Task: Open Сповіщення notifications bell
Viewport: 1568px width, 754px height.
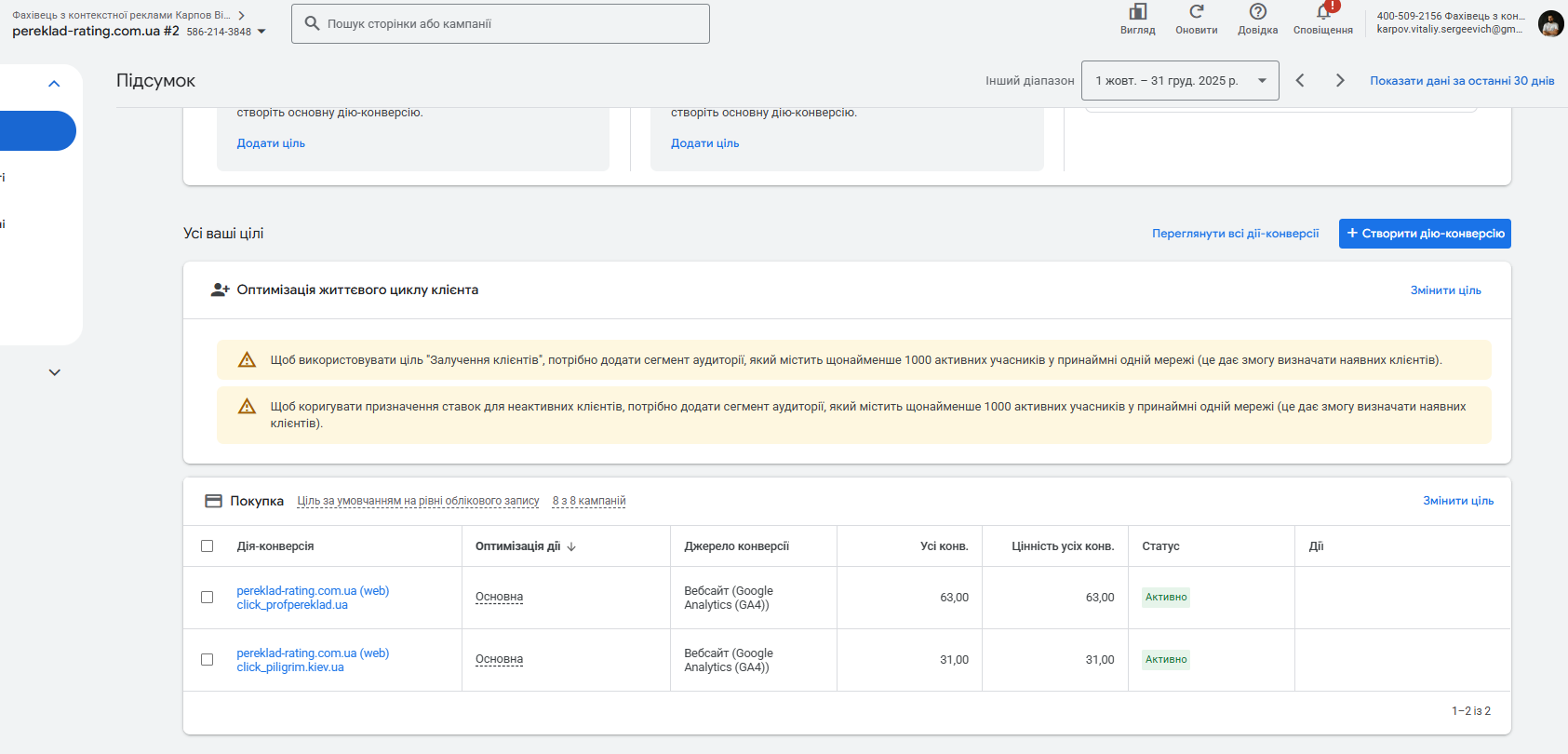Action: pyautogui.click(x=1323, y=12)
